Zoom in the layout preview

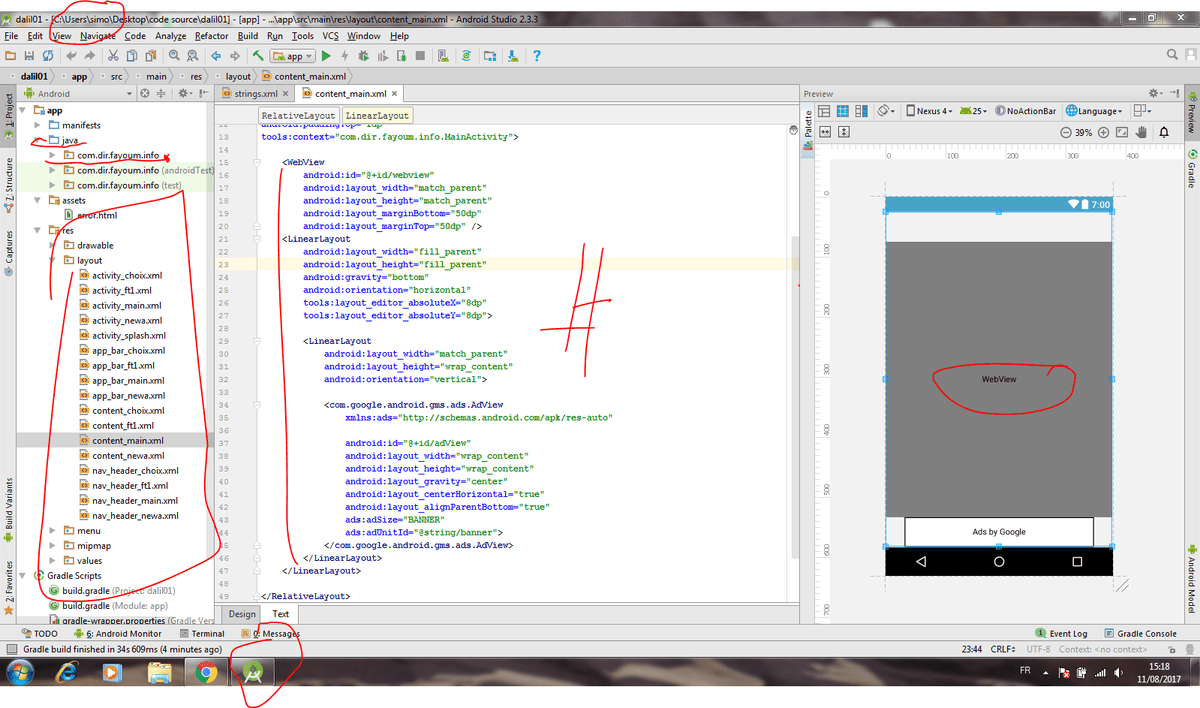click(x=1104, y=132)
